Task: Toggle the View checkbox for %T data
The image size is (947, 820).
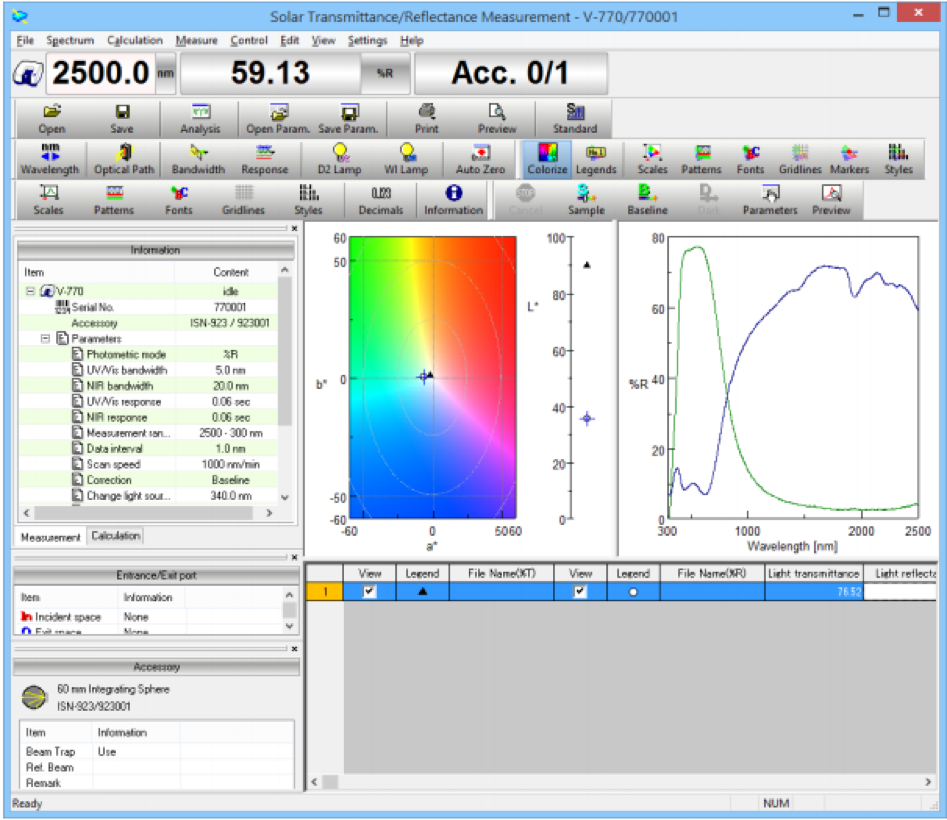Action: click(371, 591)
